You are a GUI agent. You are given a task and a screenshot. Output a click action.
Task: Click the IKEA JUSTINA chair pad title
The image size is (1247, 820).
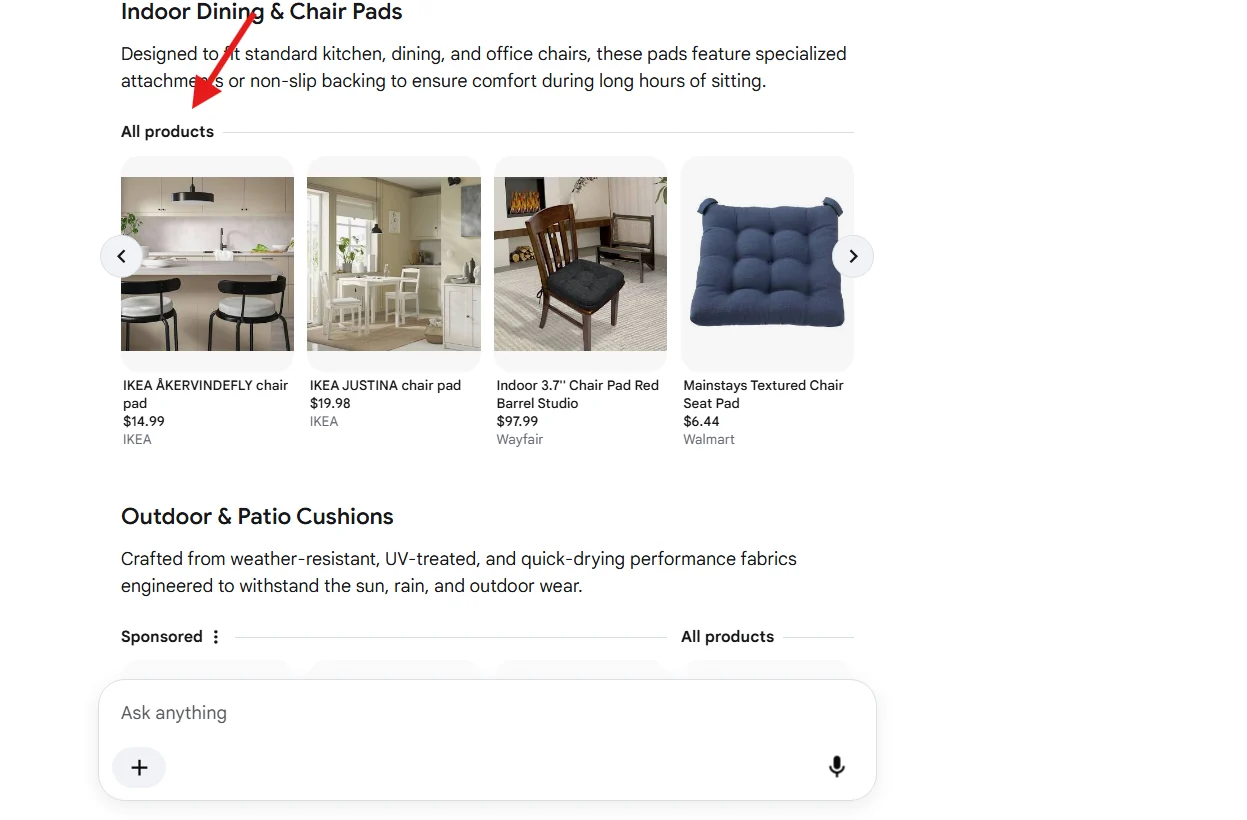tap(385, 385)
